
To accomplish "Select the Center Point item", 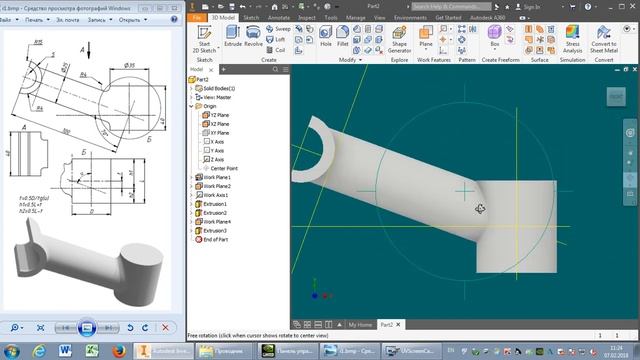I will click(220, 168).
